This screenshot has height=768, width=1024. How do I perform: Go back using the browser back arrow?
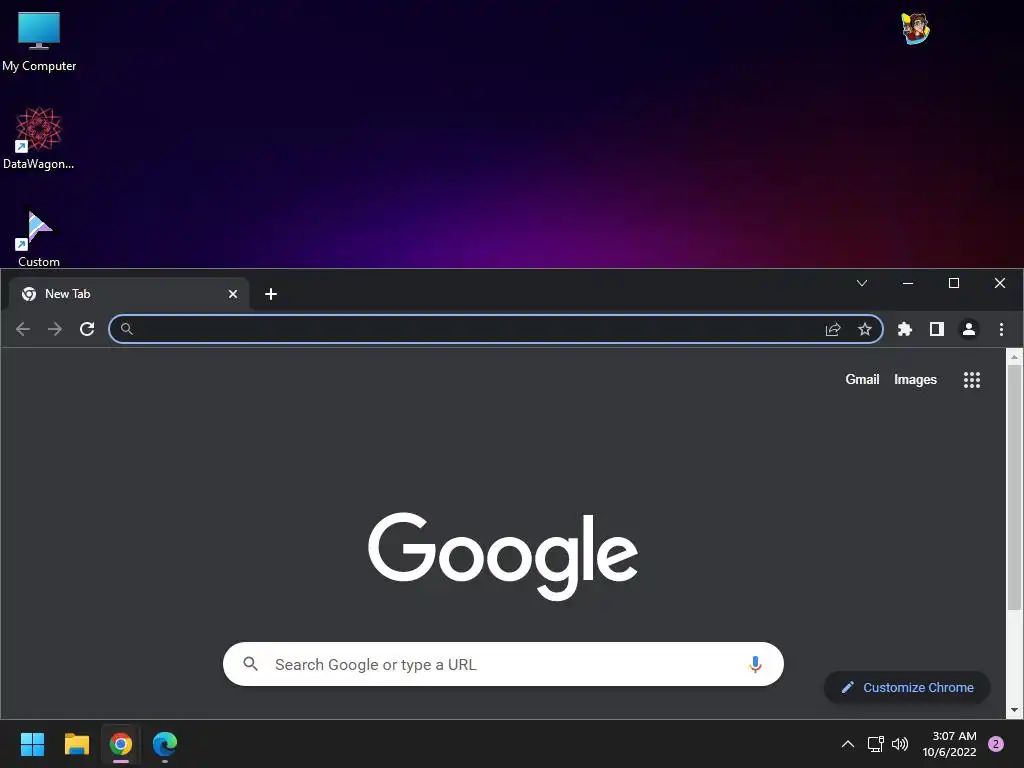tap(23, 329)
